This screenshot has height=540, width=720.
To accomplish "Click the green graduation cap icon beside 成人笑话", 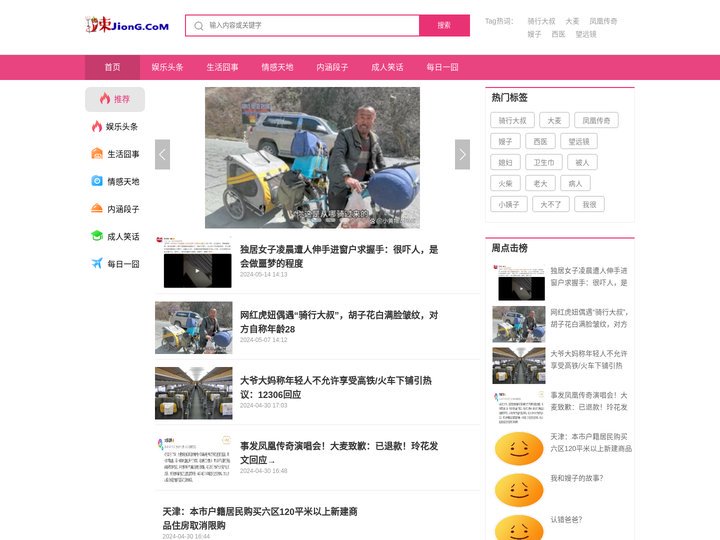I will [x=96, y=236].
